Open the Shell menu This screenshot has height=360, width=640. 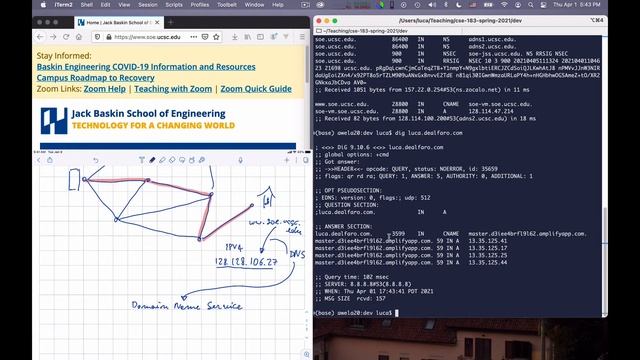click(x=87, y=5)
